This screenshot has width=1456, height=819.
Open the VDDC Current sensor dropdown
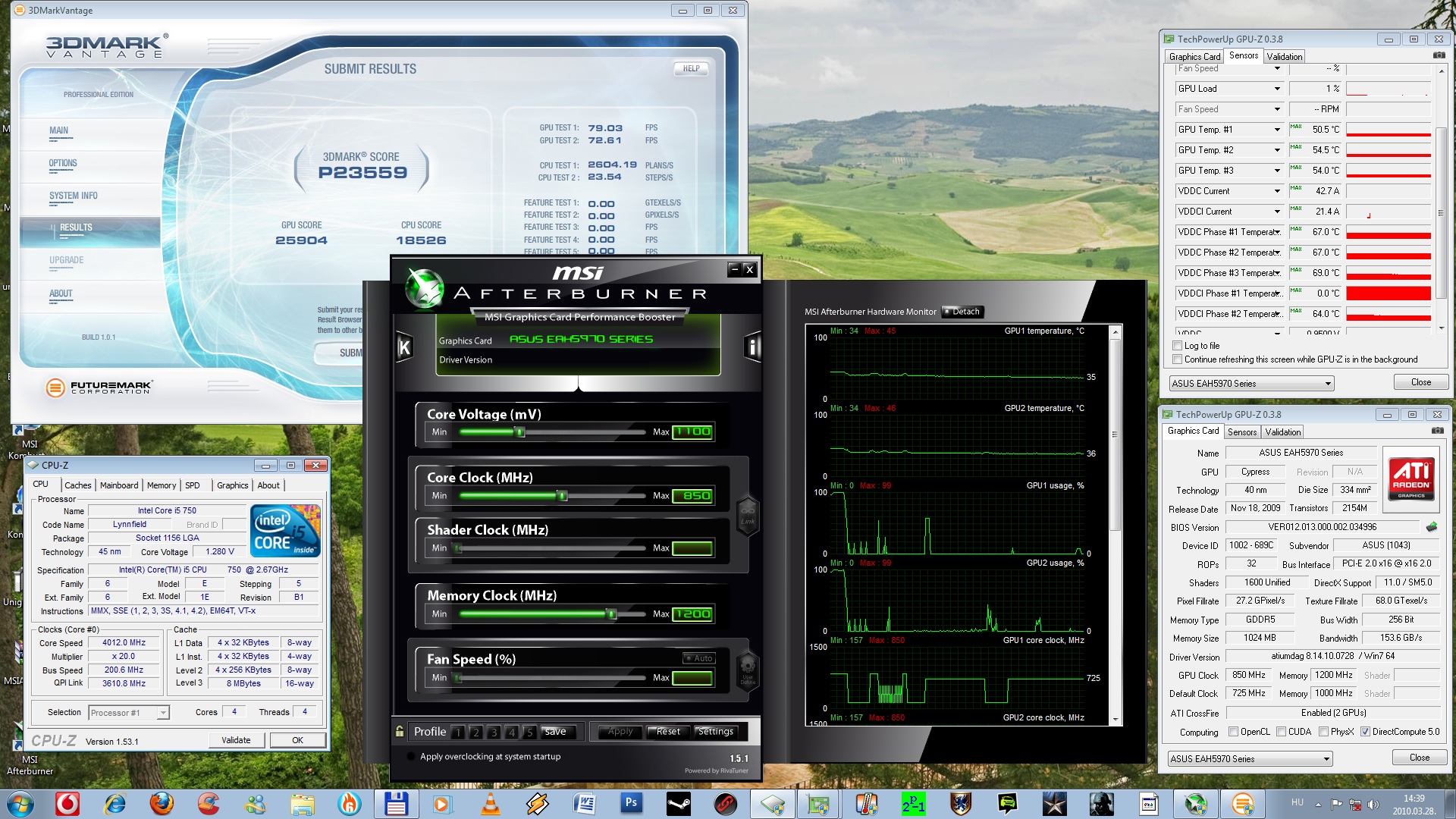point(1277,191)
